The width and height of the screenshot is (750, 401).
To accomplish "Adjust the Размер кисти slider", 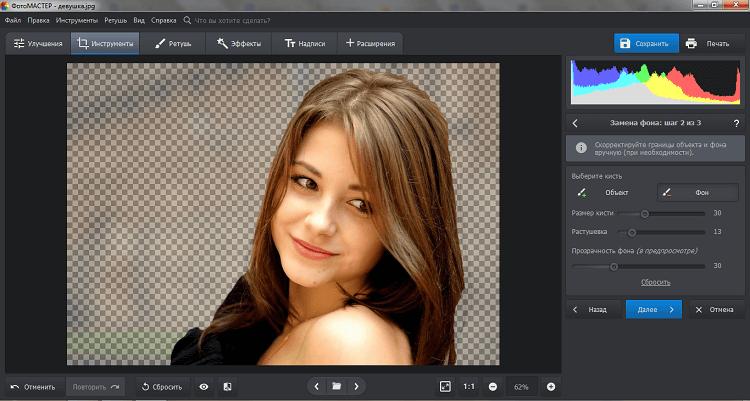I will (645, 213).
